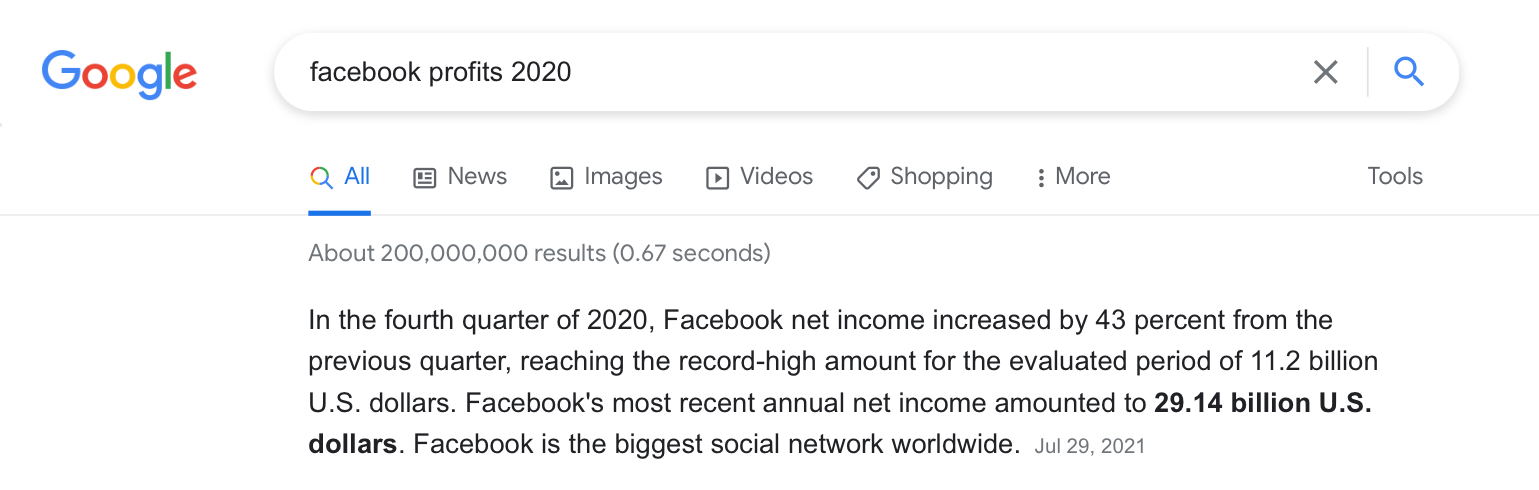
Task: Switch to the News tab label
Action: click(477, 177)
